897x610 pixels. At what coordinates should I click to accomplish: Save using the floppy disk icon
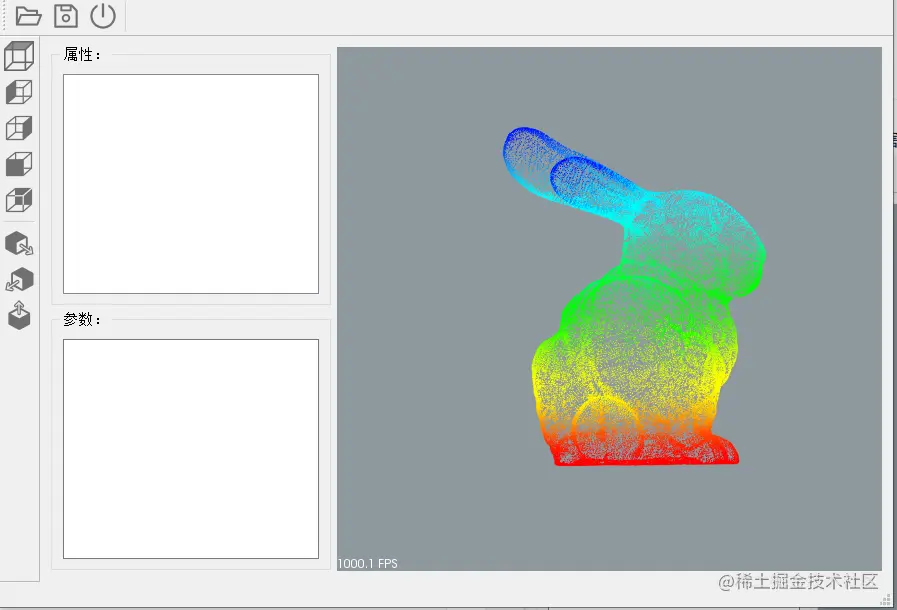66,16
